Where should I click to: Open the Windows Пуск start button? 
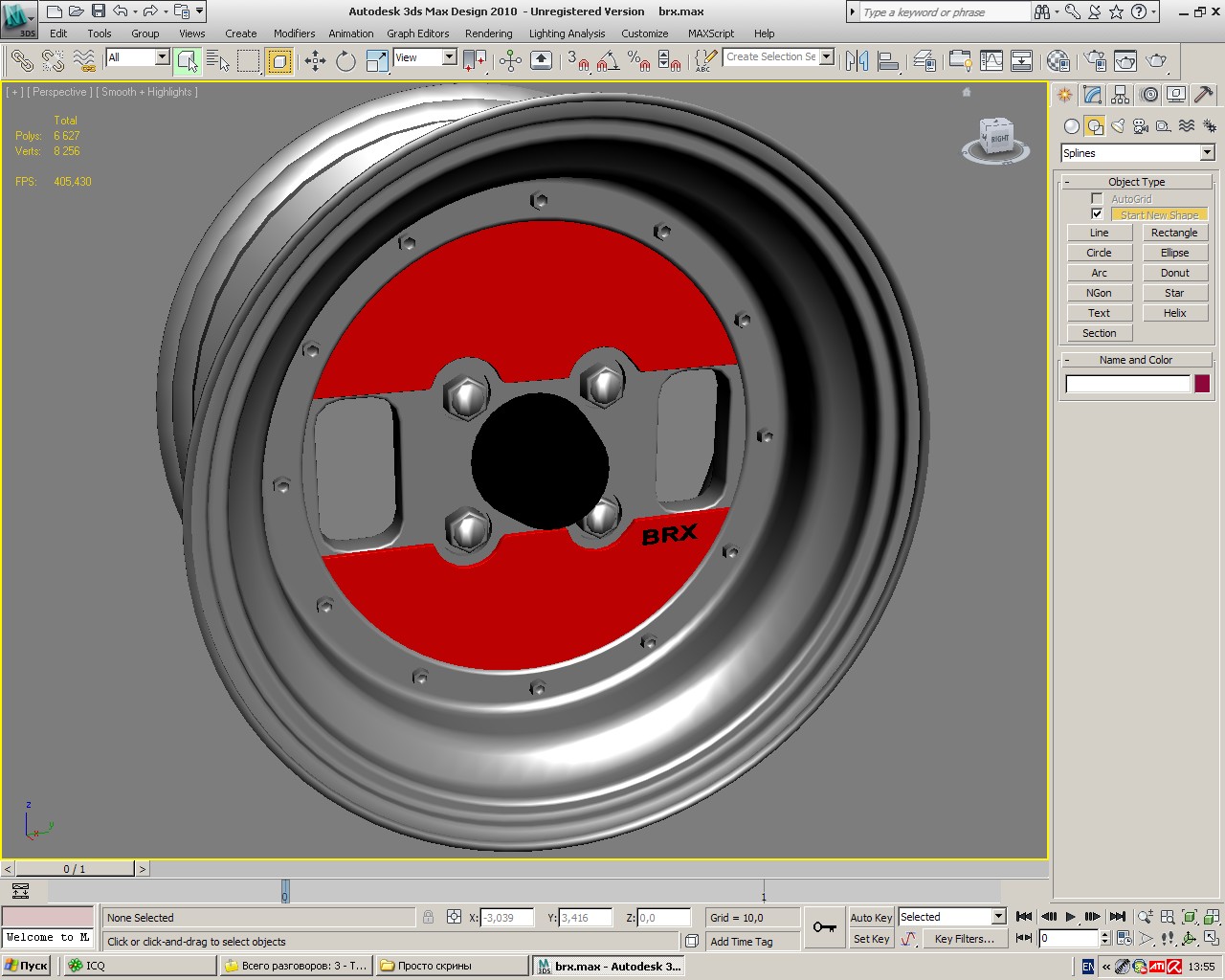(x=26, y=966)
